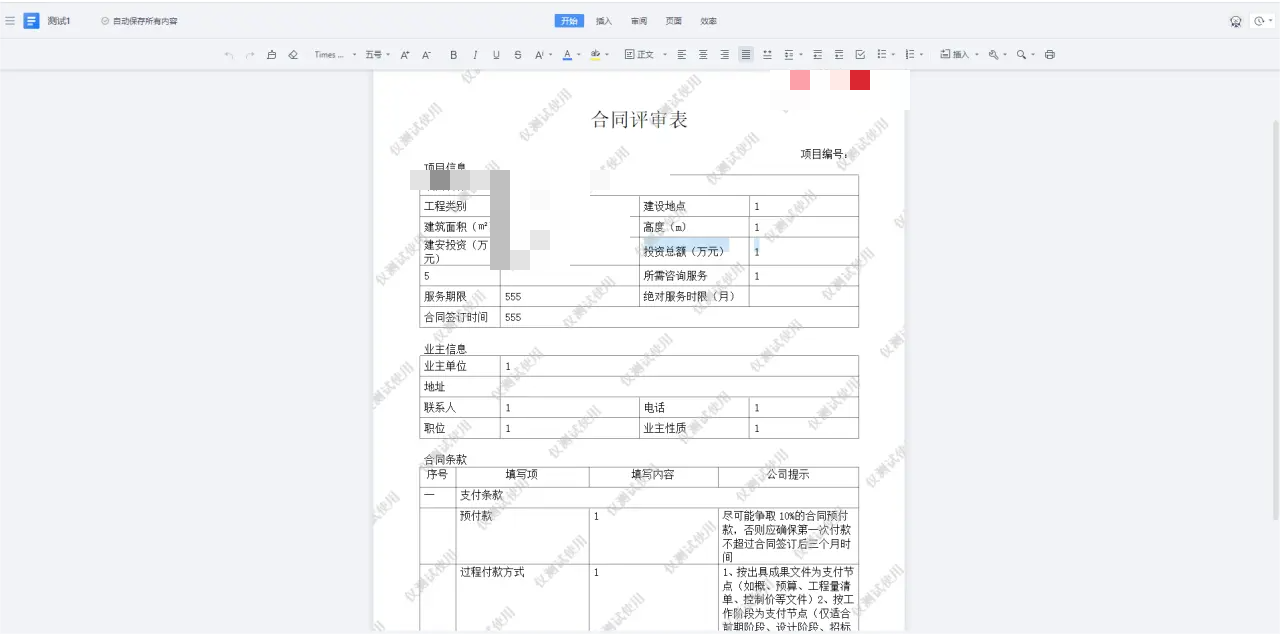Align text left

click(682, 55)
